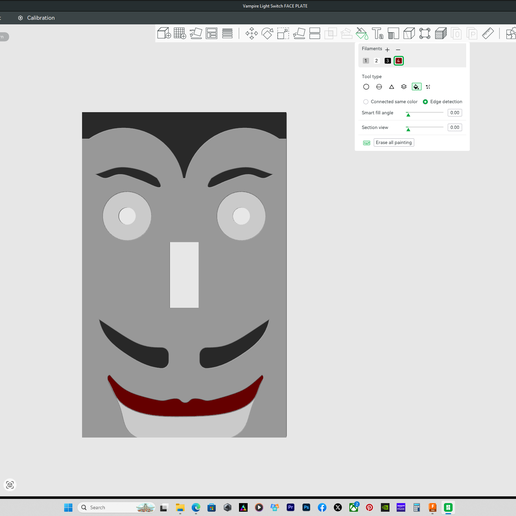
Task: Open Premiere Pro from the taskbar
Action: click(x=290, y=507)
